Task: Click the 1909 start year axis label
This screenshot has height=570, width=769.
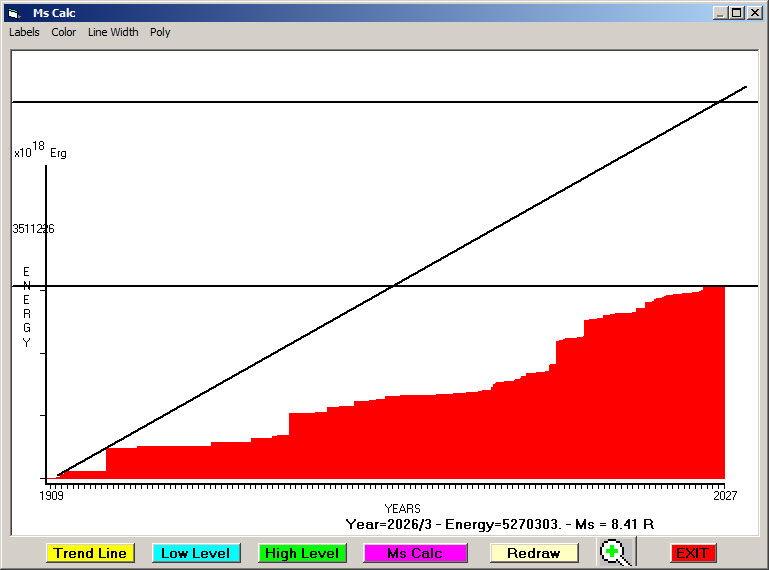Action: coord(51,495)
